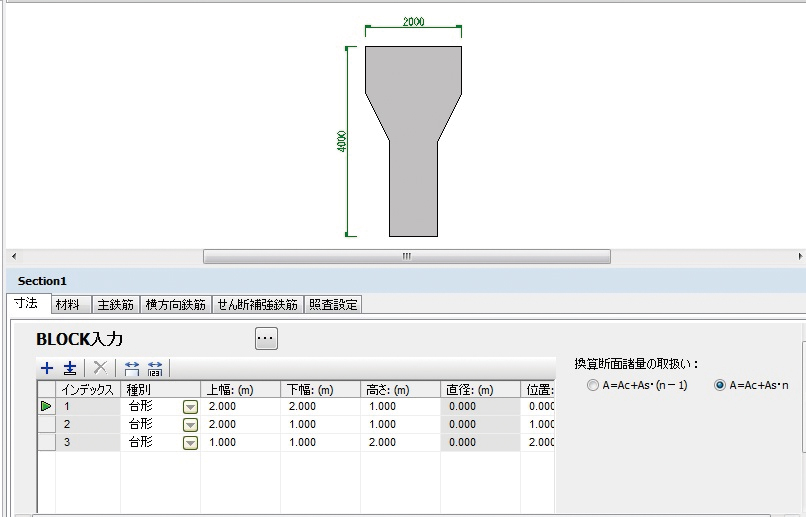Click 直径 cell of row 2
Screen dimensions: 806x517
coord(480,424)
